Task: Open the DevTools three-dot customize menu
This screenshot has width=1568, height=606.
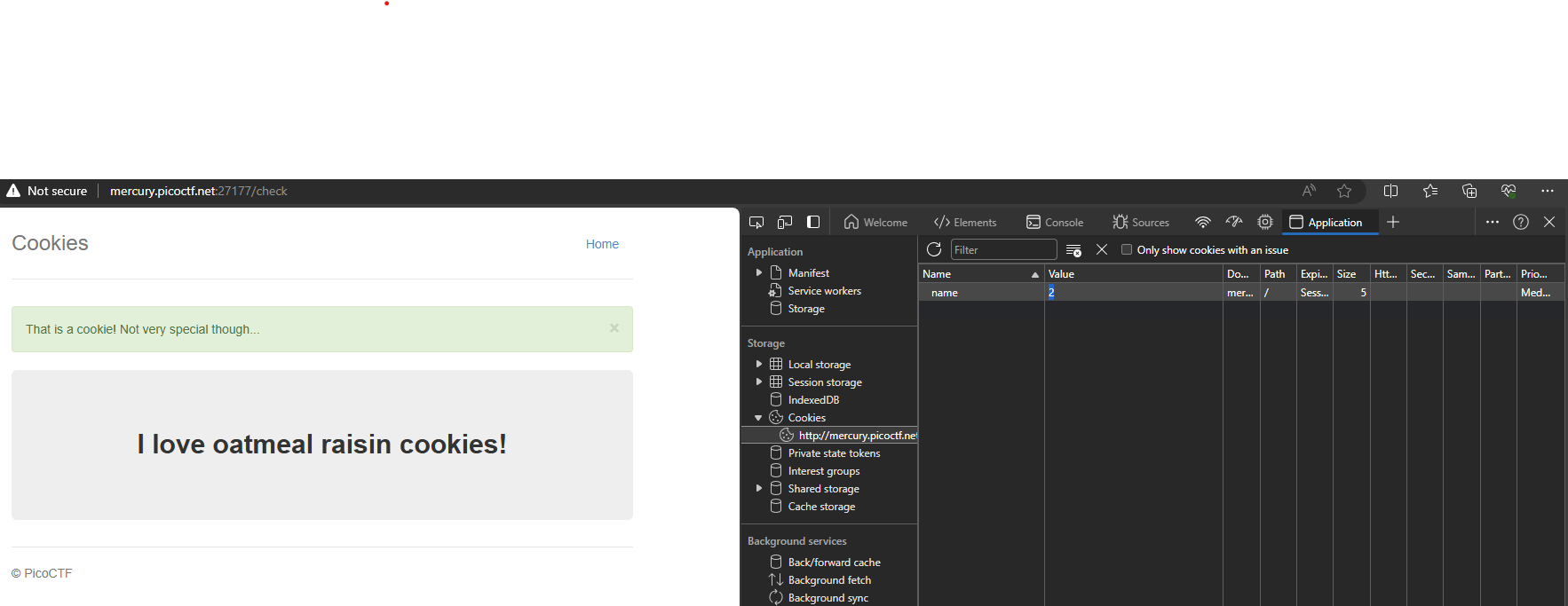Action: (1493, 222)
